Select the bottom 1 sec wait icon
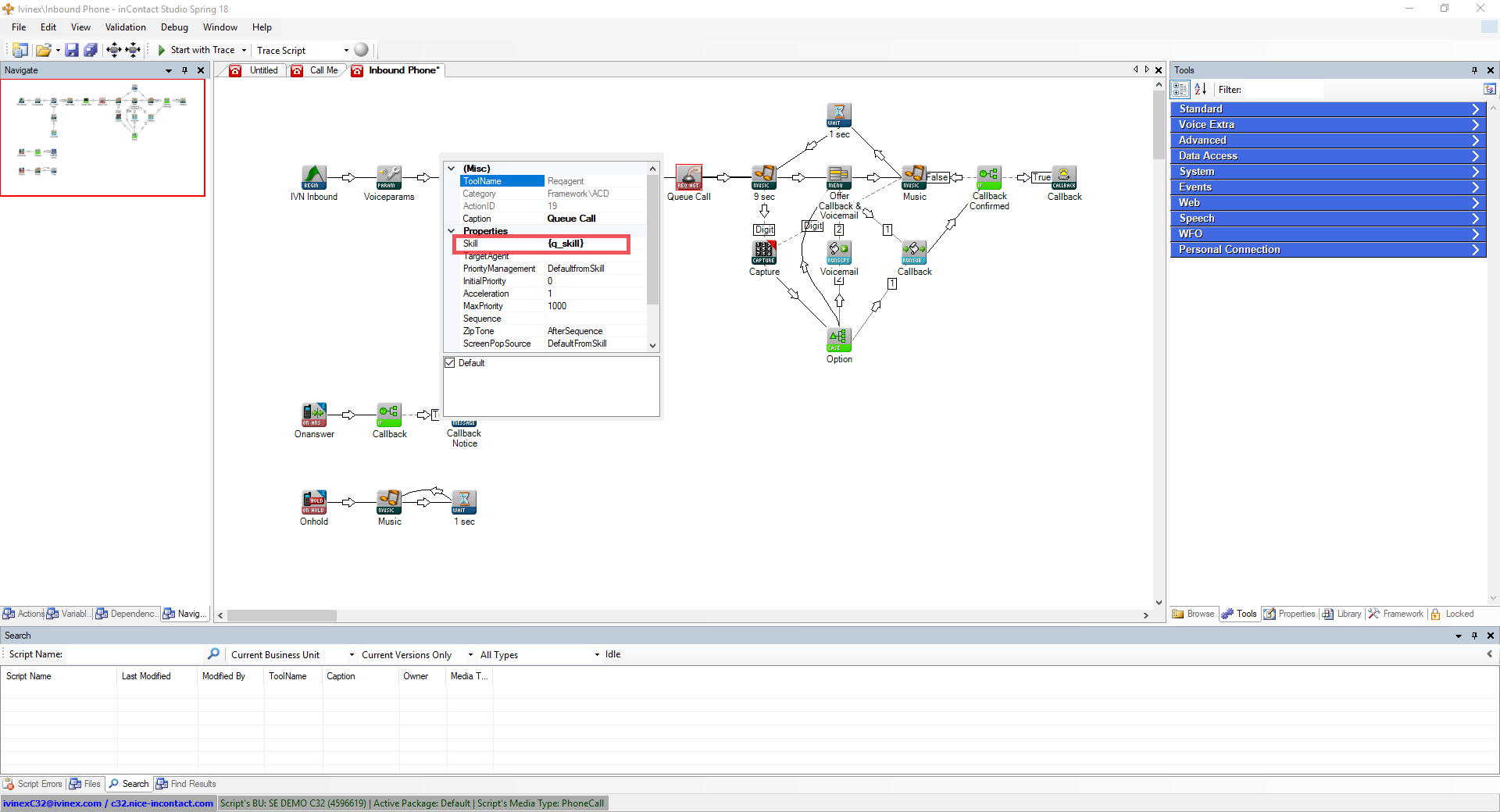The width and height of the screenshot is (1500, 812). (x=464, y=502)
